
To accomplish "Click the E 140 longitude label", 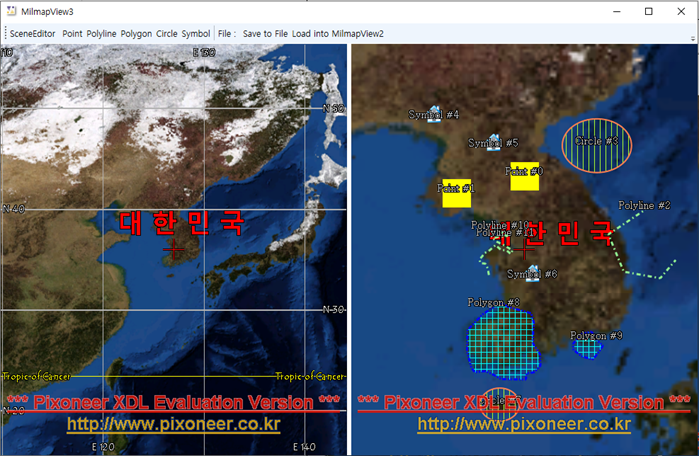I will 304,447.
